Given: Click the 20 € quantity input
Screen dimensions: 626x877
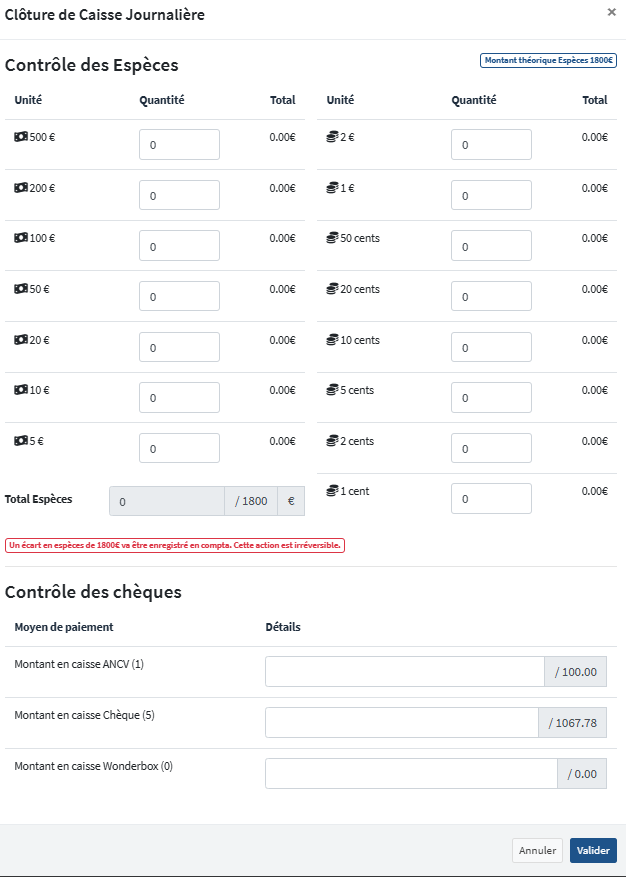Looking at the screenshot, I should (179, 347).
